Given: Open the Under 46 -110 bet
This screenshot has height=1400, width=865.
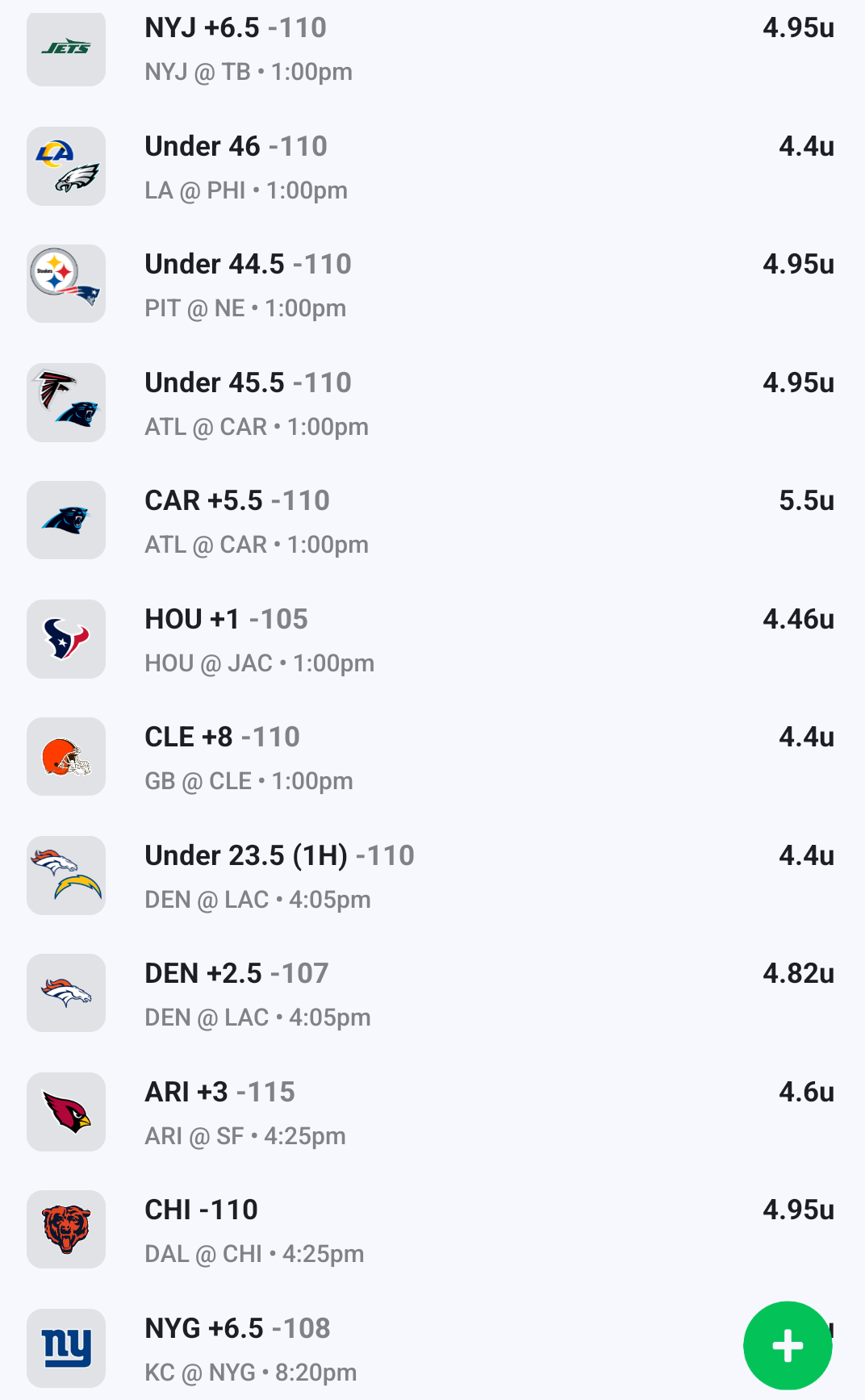Looking at the screenshot, I should click(236, 147).
